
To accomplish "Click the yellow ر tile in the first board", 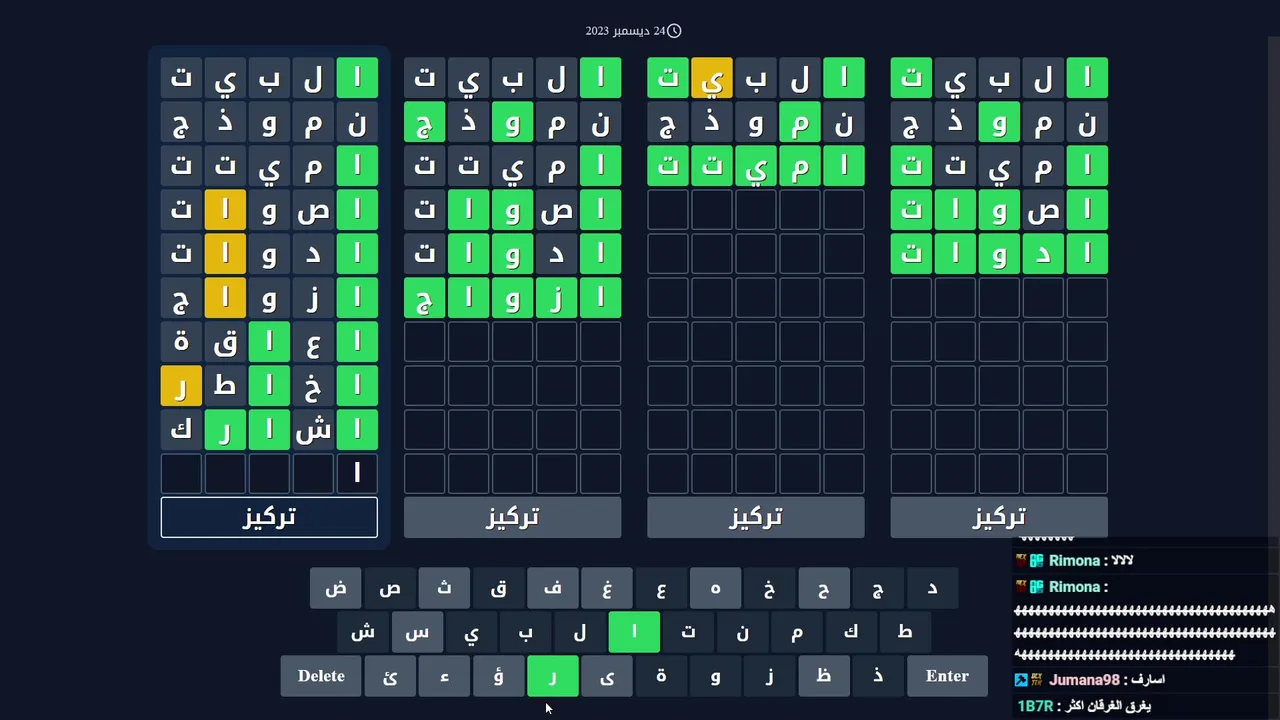I will click(x=181, y=386).
